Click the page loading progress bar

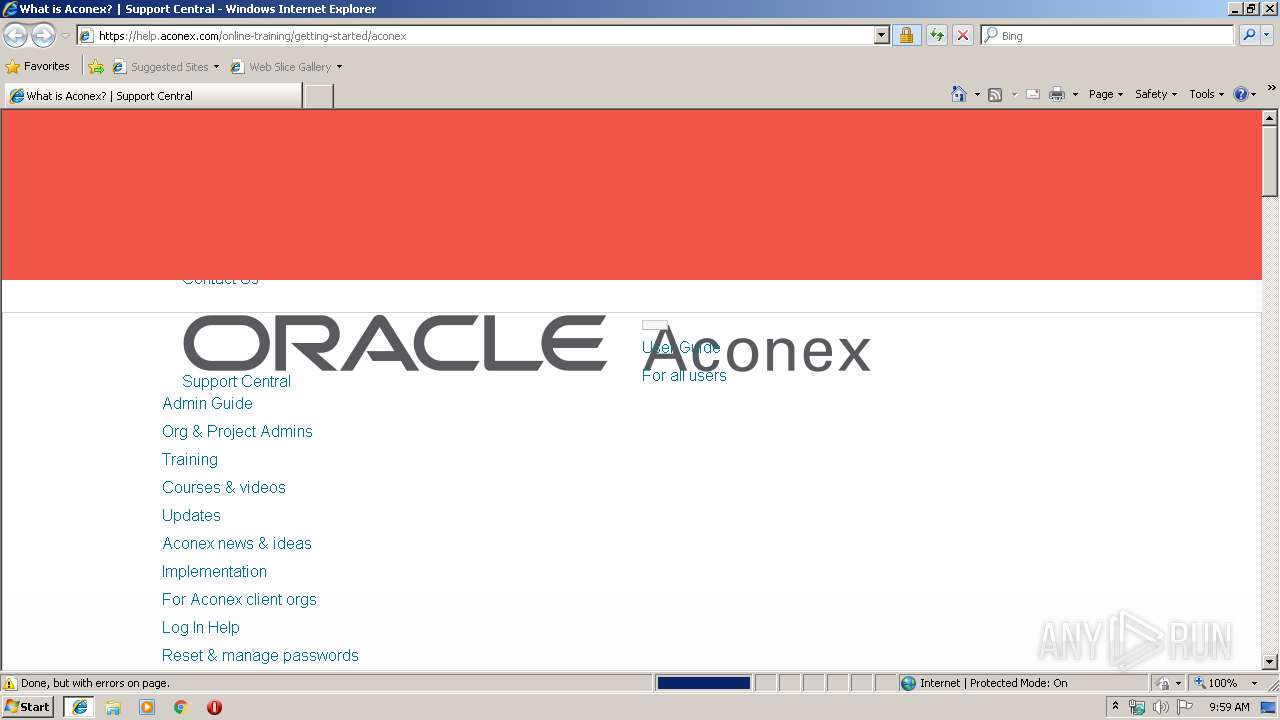coord(703,683)
